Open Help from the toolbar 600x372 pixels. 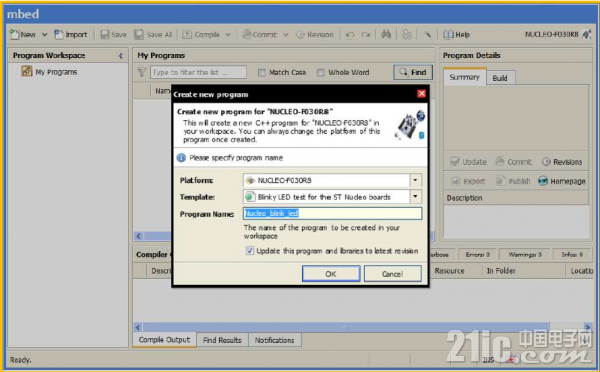[x=456, y=34]
